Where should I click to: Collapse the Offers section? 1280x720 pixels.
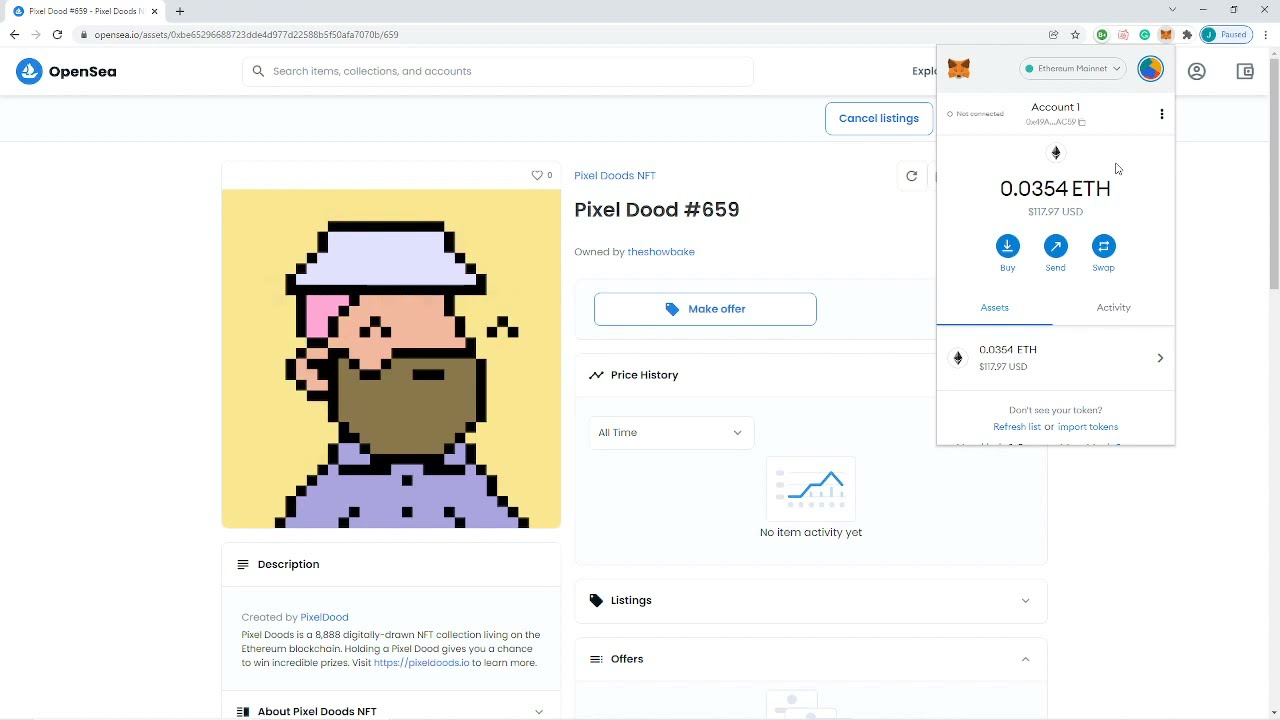click(x=811, y=659)
